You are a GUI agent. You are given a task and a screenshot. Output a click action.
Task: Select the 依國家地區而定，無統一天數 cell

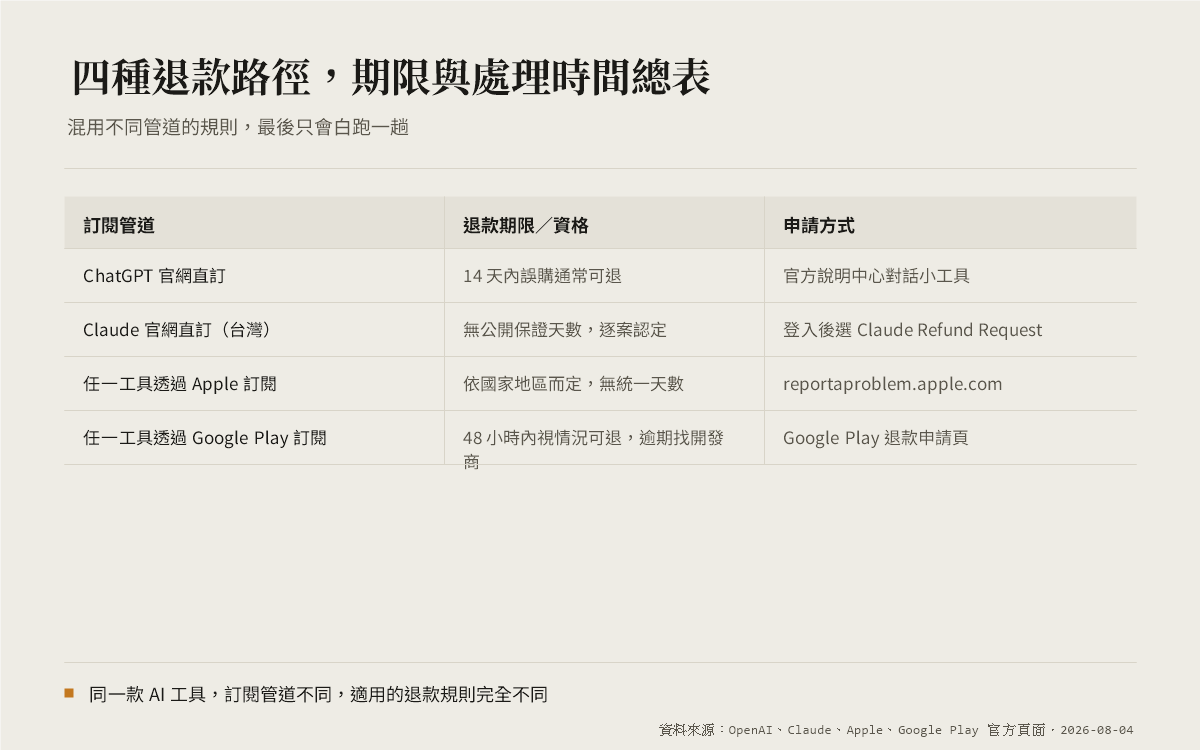tap(604, 384)
